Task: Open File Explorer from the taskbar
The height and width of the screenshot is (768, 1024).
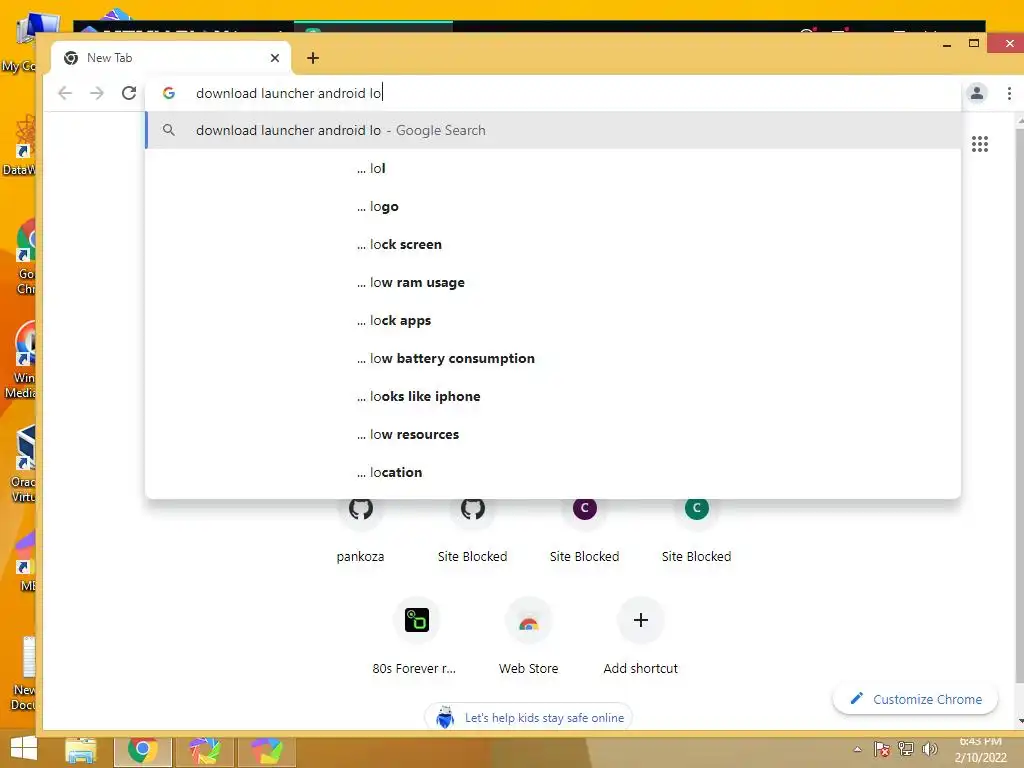Action: [x=81, y=750]
